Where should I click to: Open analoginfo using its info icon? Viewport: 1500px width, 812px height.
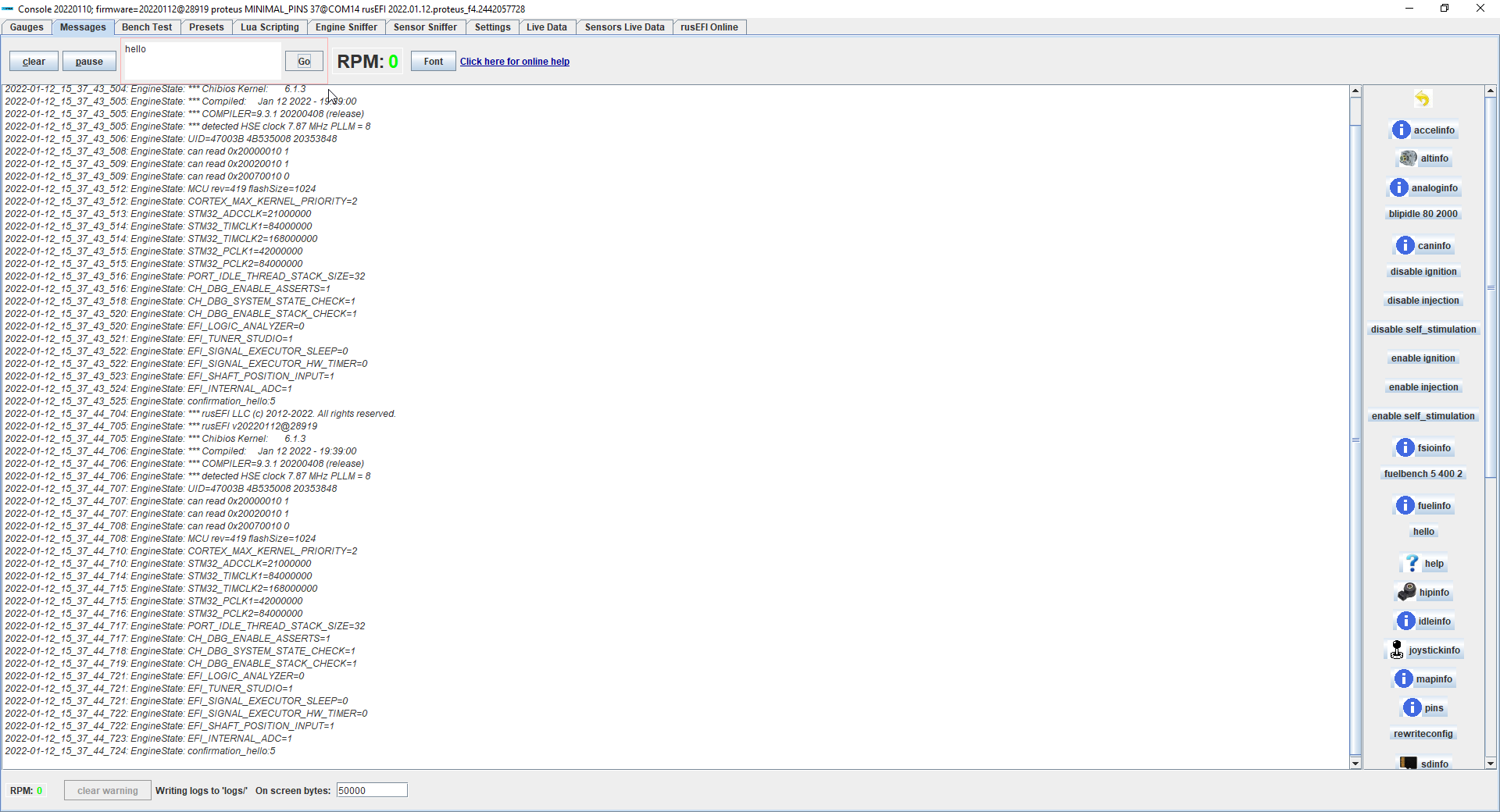(x=1401, y=187)
